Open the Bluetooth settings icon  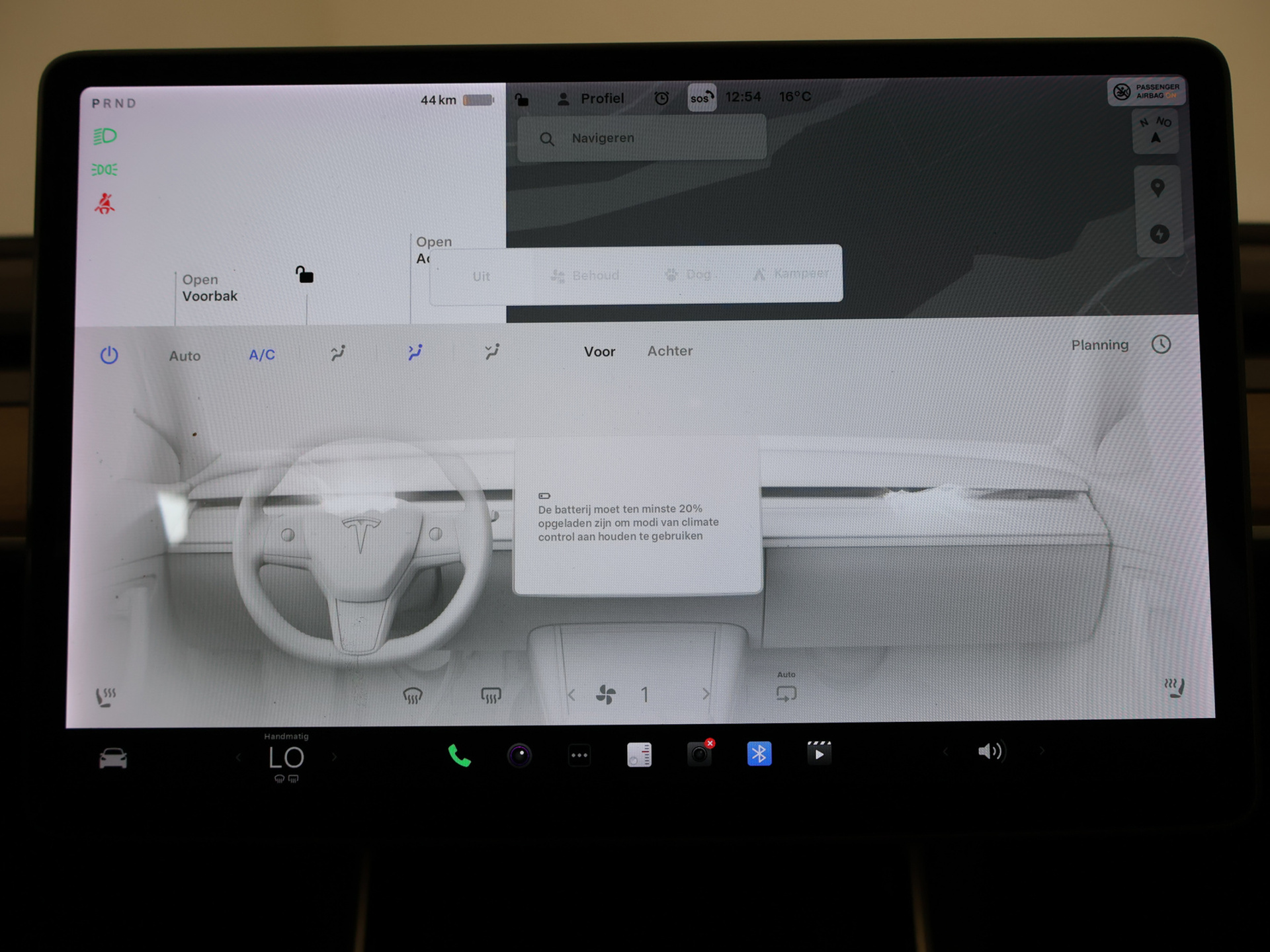[759, 754]
